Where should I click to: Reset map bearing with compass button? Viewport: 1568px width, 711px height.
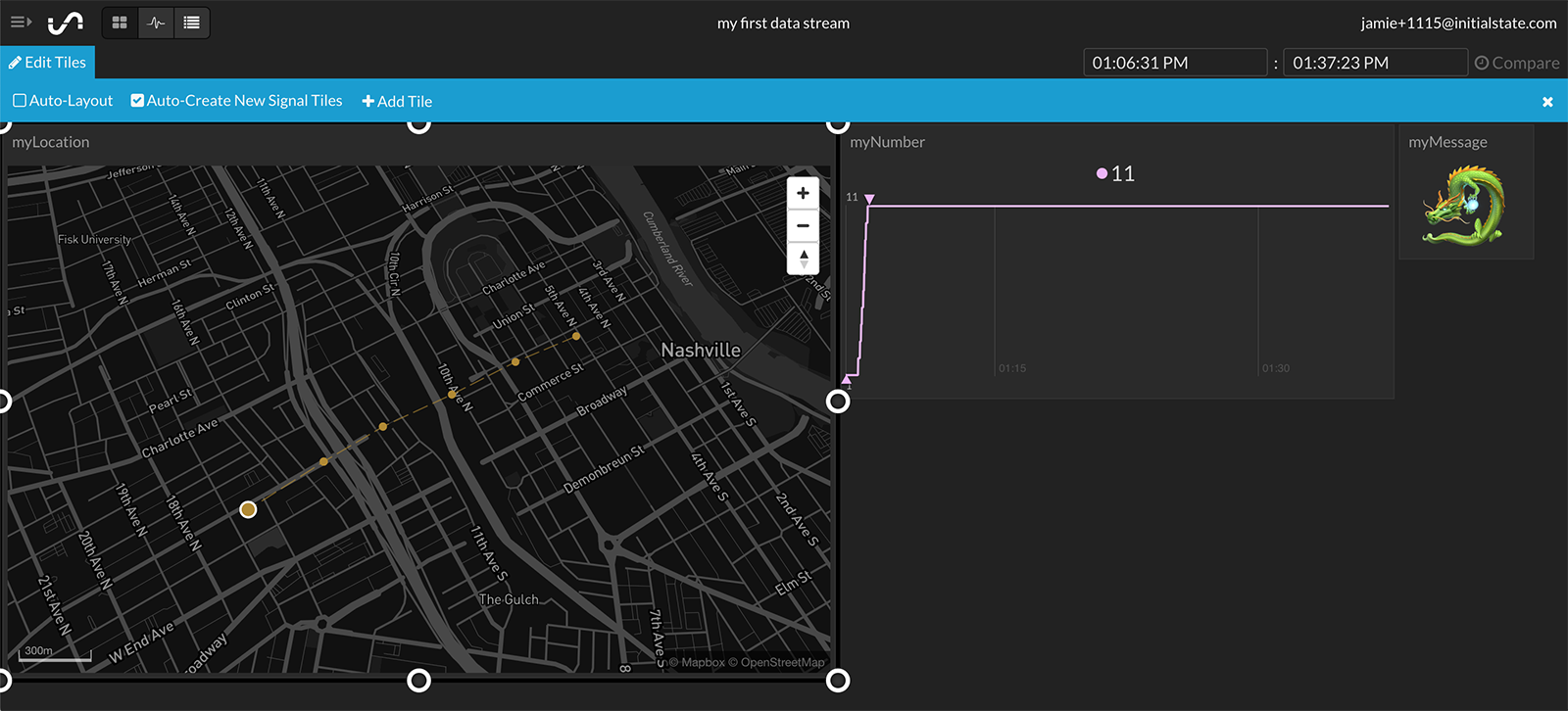803,259
